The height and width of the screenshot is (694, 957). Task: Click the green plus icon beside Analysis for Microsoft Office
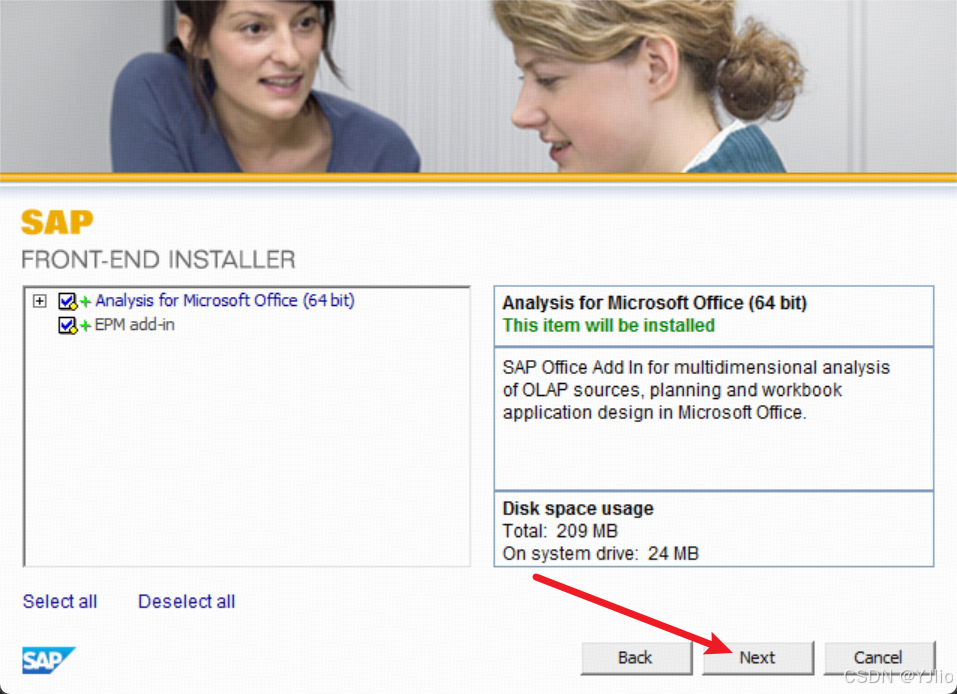click(85, 302)
